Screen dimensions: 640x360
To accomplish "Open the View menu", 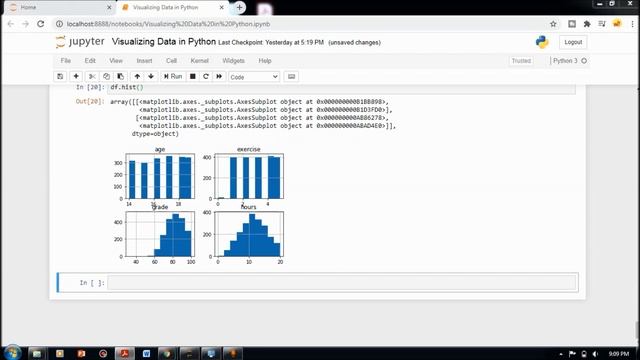I will coord(116,61).
